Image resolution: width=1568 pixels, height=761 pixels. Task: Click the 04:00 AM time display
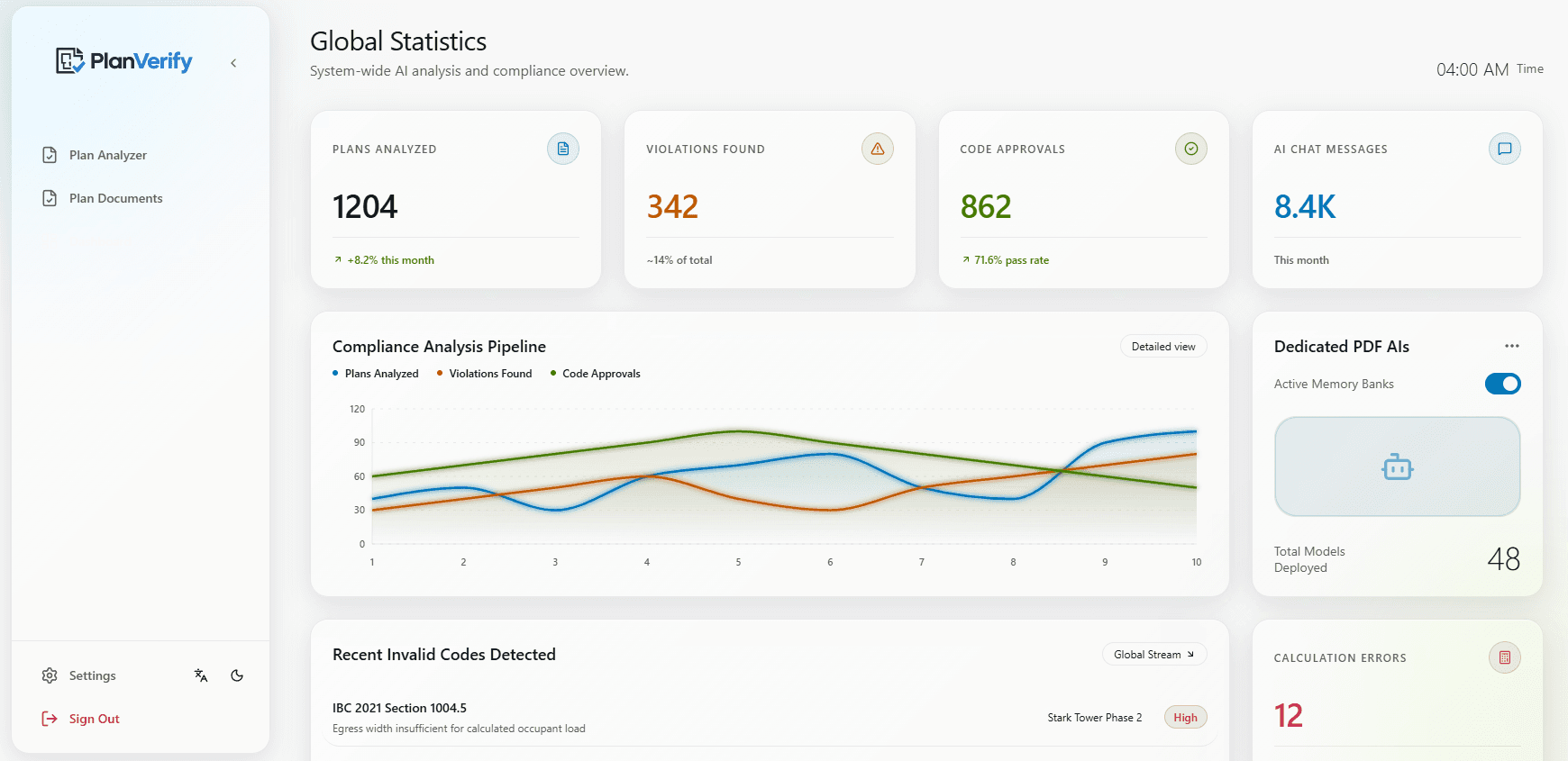(x=1472, y=69)
